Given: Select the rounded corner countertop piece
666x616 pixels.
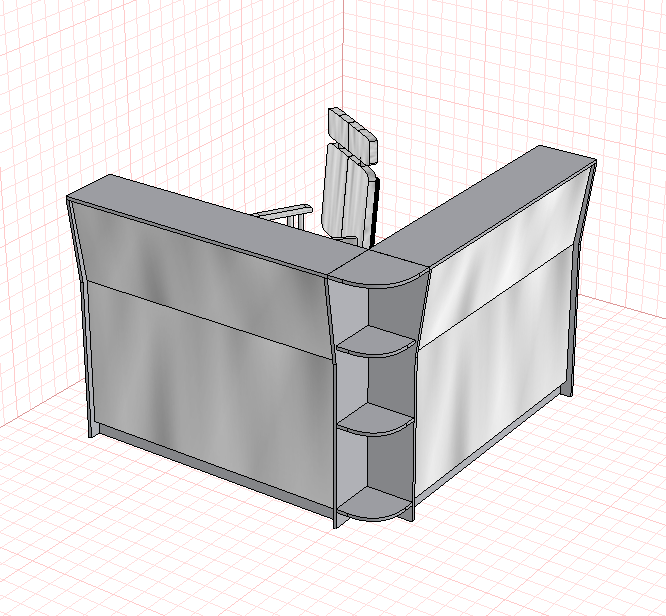Looking at the screenshot, I should click(x=378, y=270).
